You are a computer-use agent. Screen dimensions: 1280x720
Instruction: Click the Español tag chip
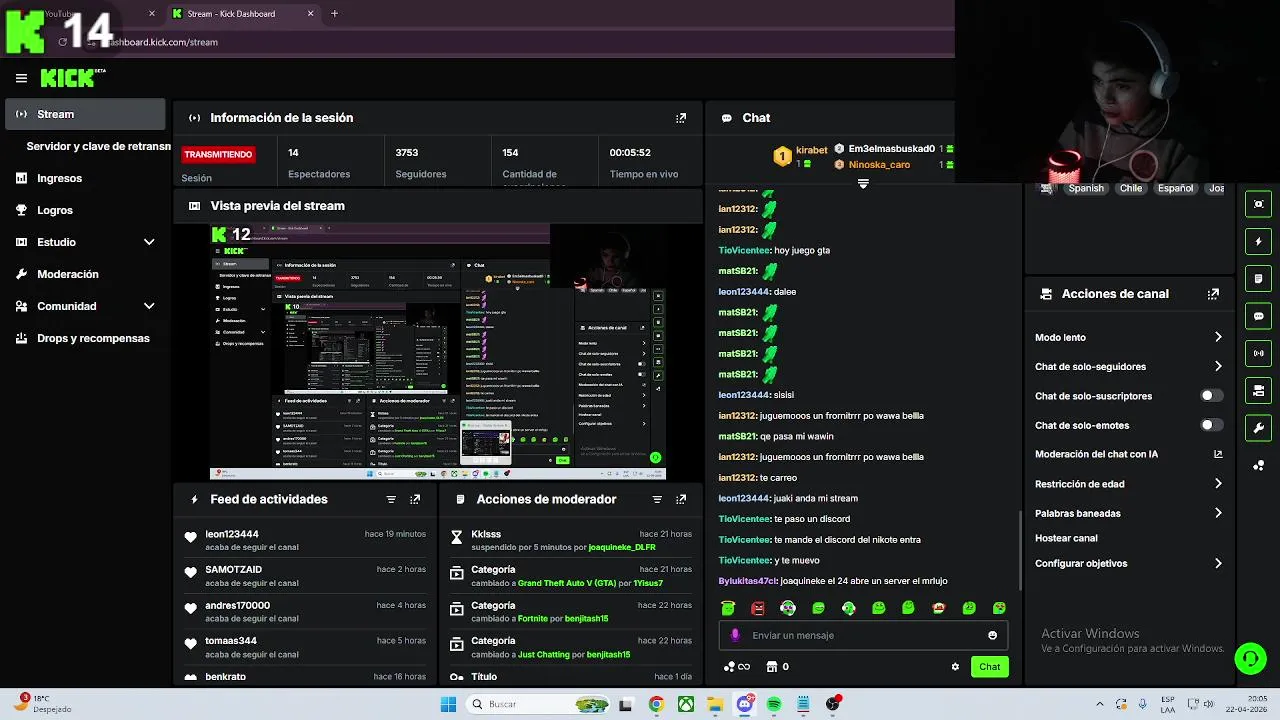[x=1175, y=188]
